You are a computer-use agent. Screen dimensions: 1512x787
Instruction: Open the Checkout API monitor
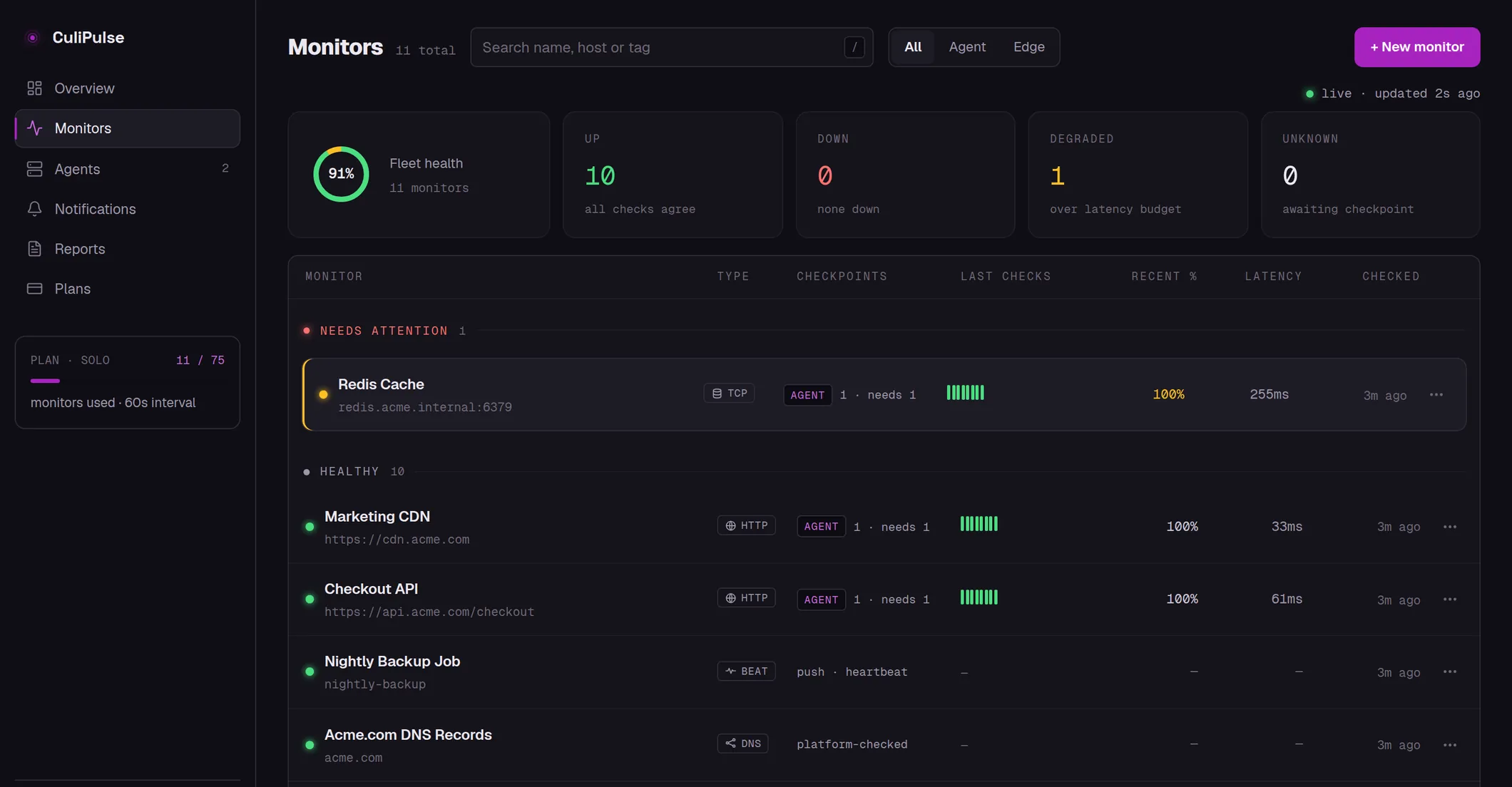884,600
